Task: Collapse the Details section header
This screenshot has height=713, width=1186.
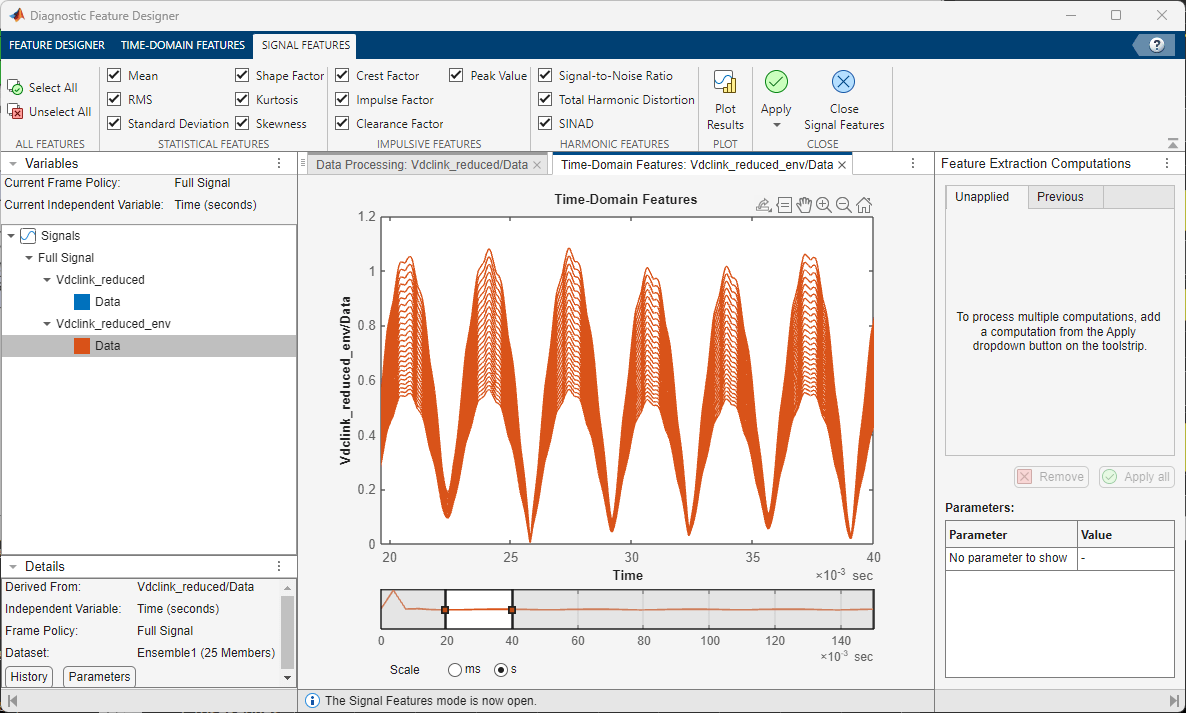Action: pos(12,566)
